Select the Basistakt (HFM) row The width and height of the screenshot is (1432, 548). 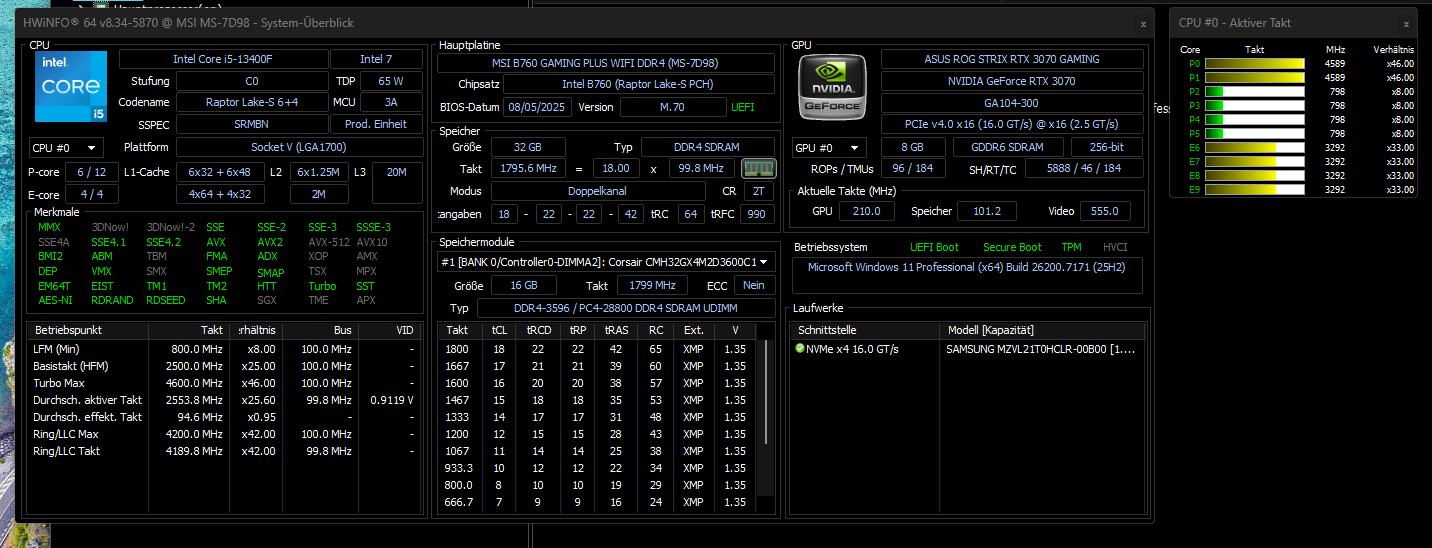224,366
